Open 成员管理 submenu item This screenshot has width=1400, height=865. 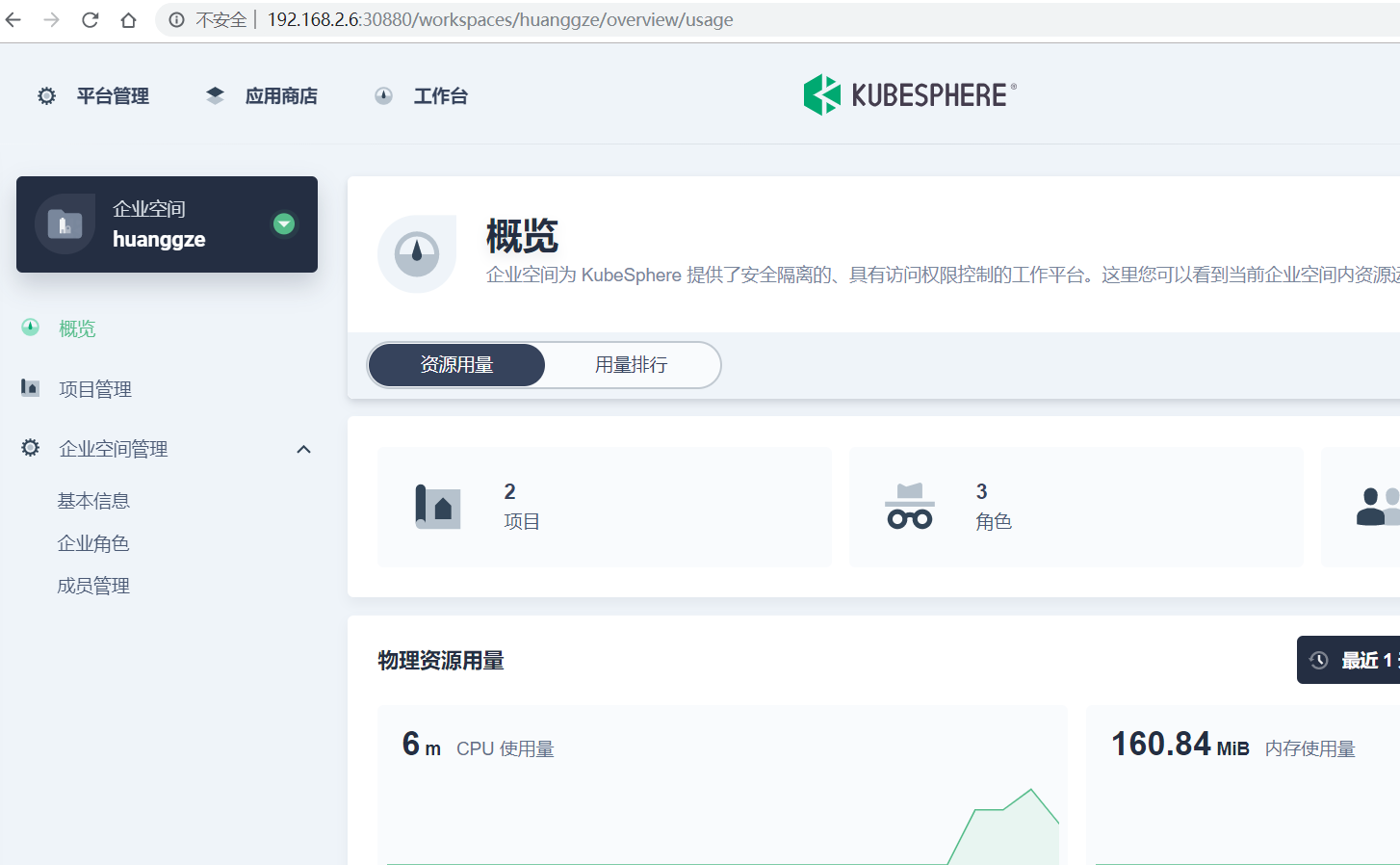coord(93,586)
